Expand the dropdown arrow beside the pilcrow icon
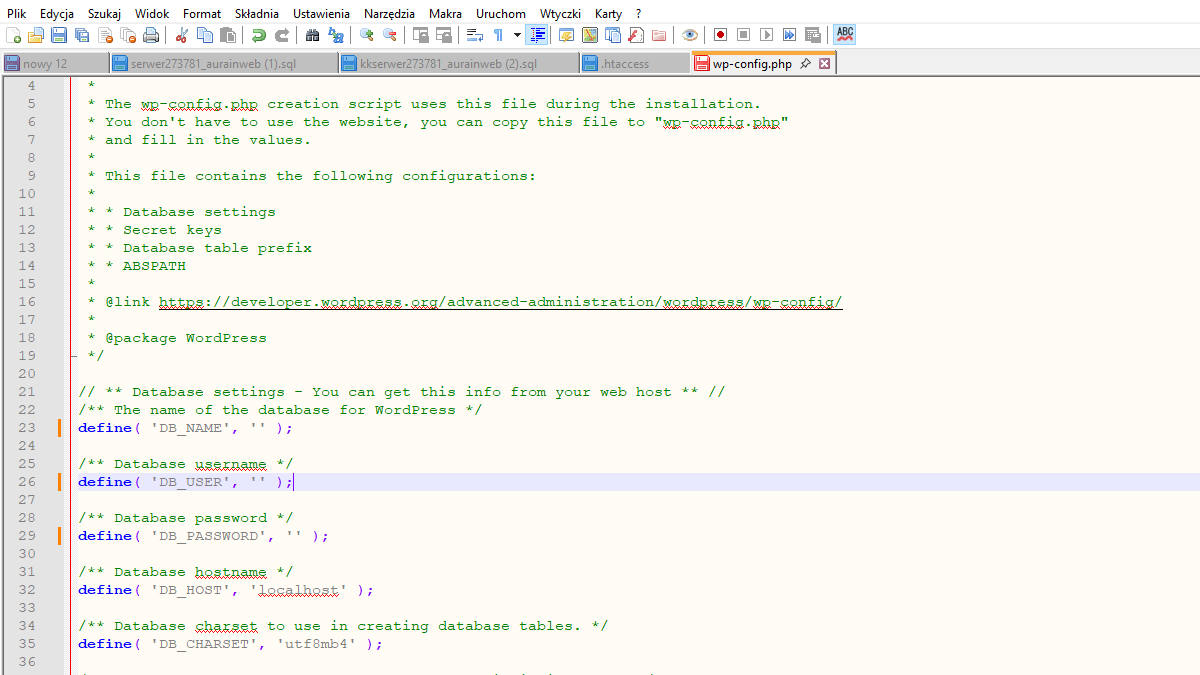1200x675 pixels. click(517, 35)
